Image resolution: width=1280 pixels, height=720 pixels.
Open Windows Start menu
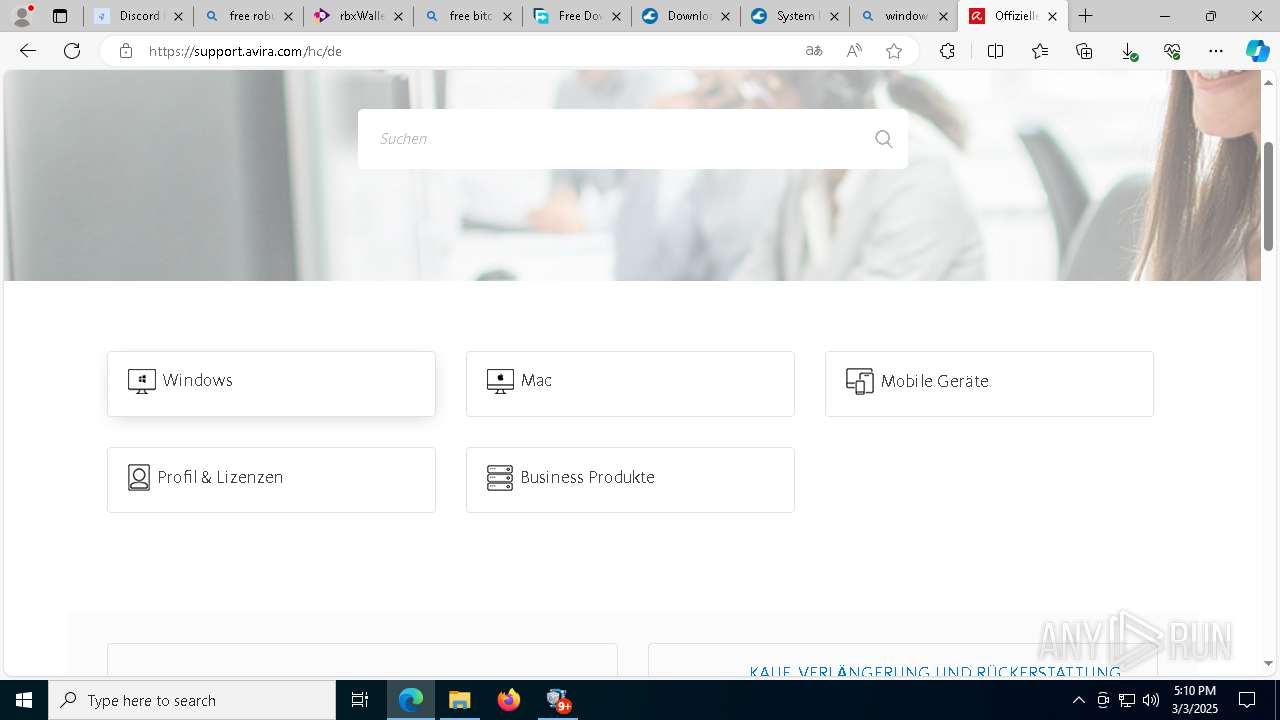pyautogui.click(x=24, y=700)
